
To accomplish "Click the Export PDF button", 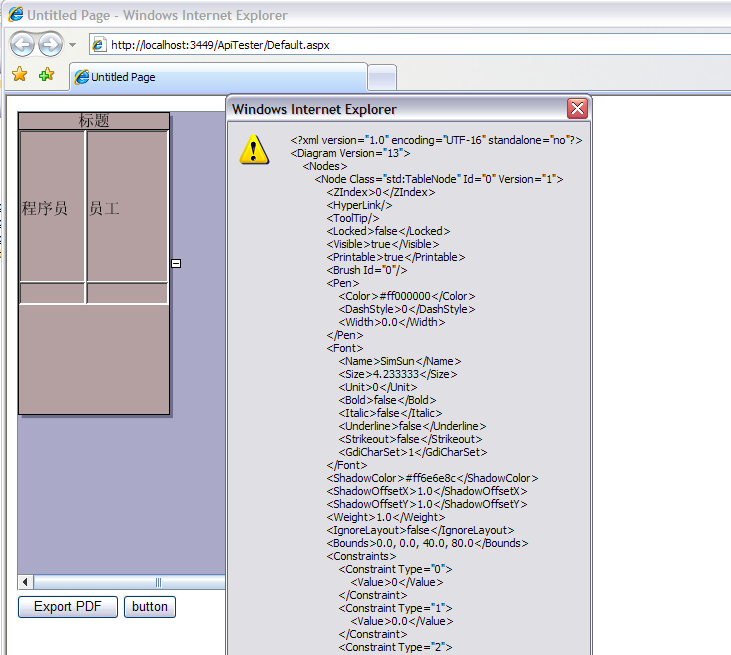I will click(68, 607).
